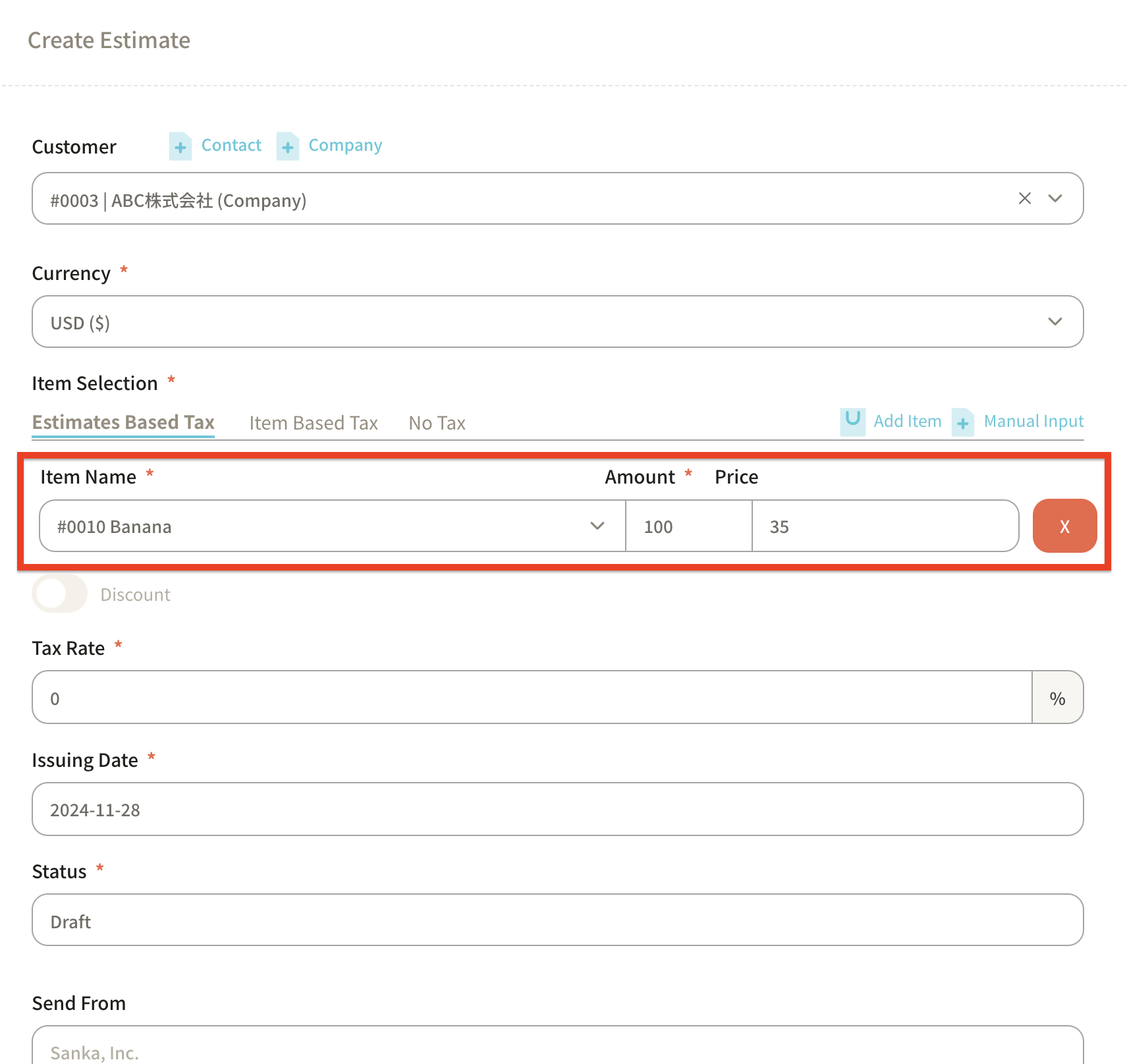Clear the selected customer with X icon
The width and height of the screenshot is (1127, 1064).
(1024, 198)
